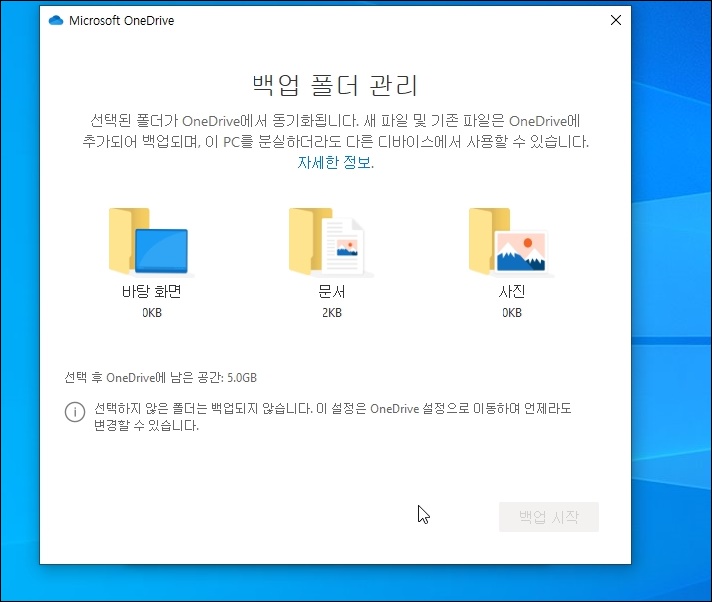Select the 문서 folder icon
Screen dimensions: 712x602
point(331,242)
